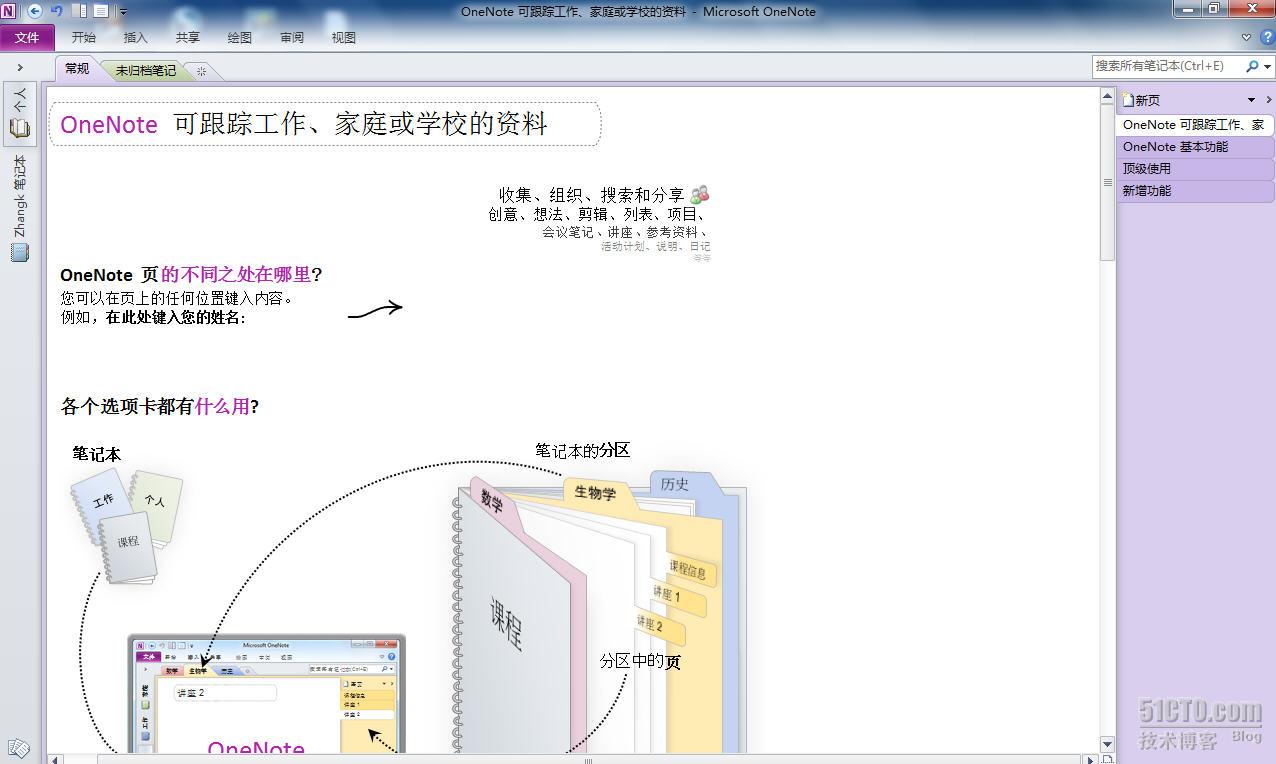Open the search scope dropdown arrow

click(1268, 66)
